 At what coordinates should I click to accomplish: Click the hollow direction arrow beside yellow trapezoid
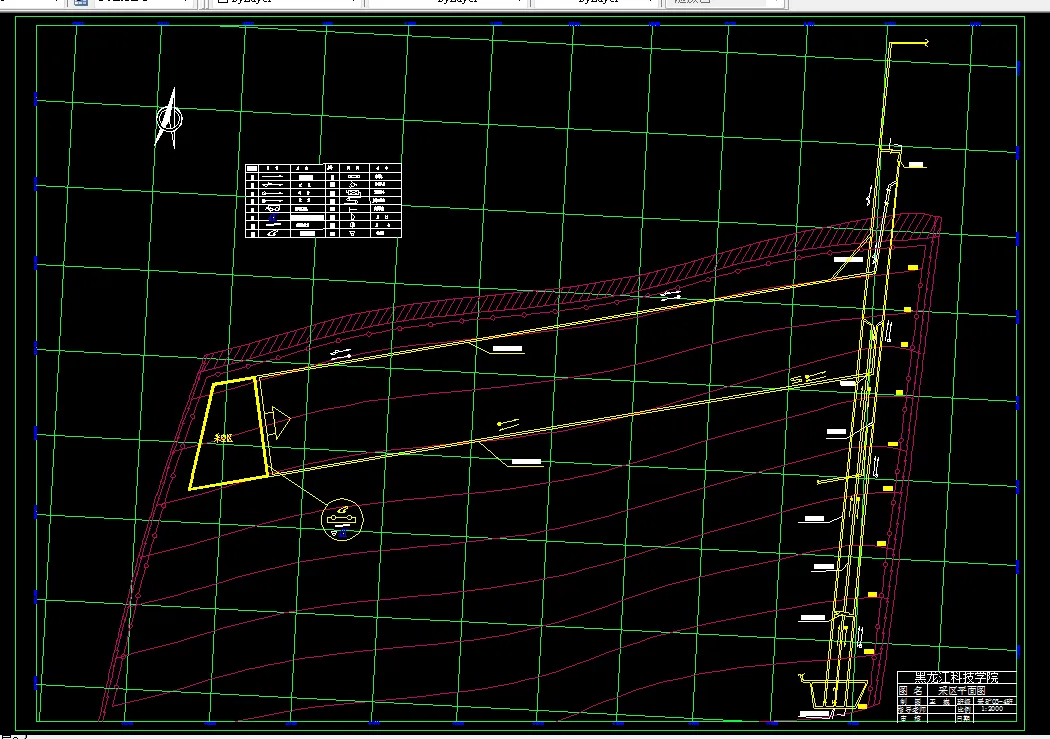(277, 422)
